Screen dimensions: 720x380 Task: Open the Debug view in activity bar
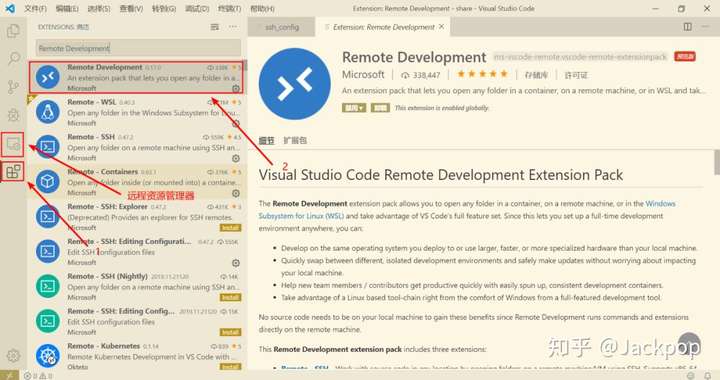[13, 115]
